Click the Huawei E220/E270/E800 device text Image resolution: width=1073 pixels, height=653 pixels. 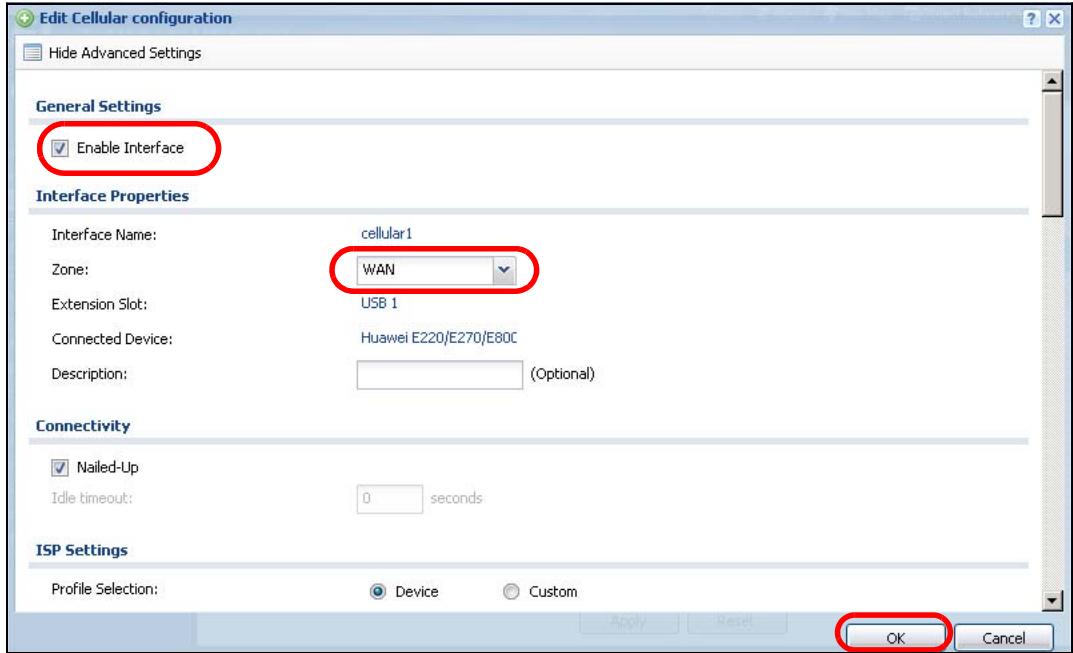tap(439, 337)
